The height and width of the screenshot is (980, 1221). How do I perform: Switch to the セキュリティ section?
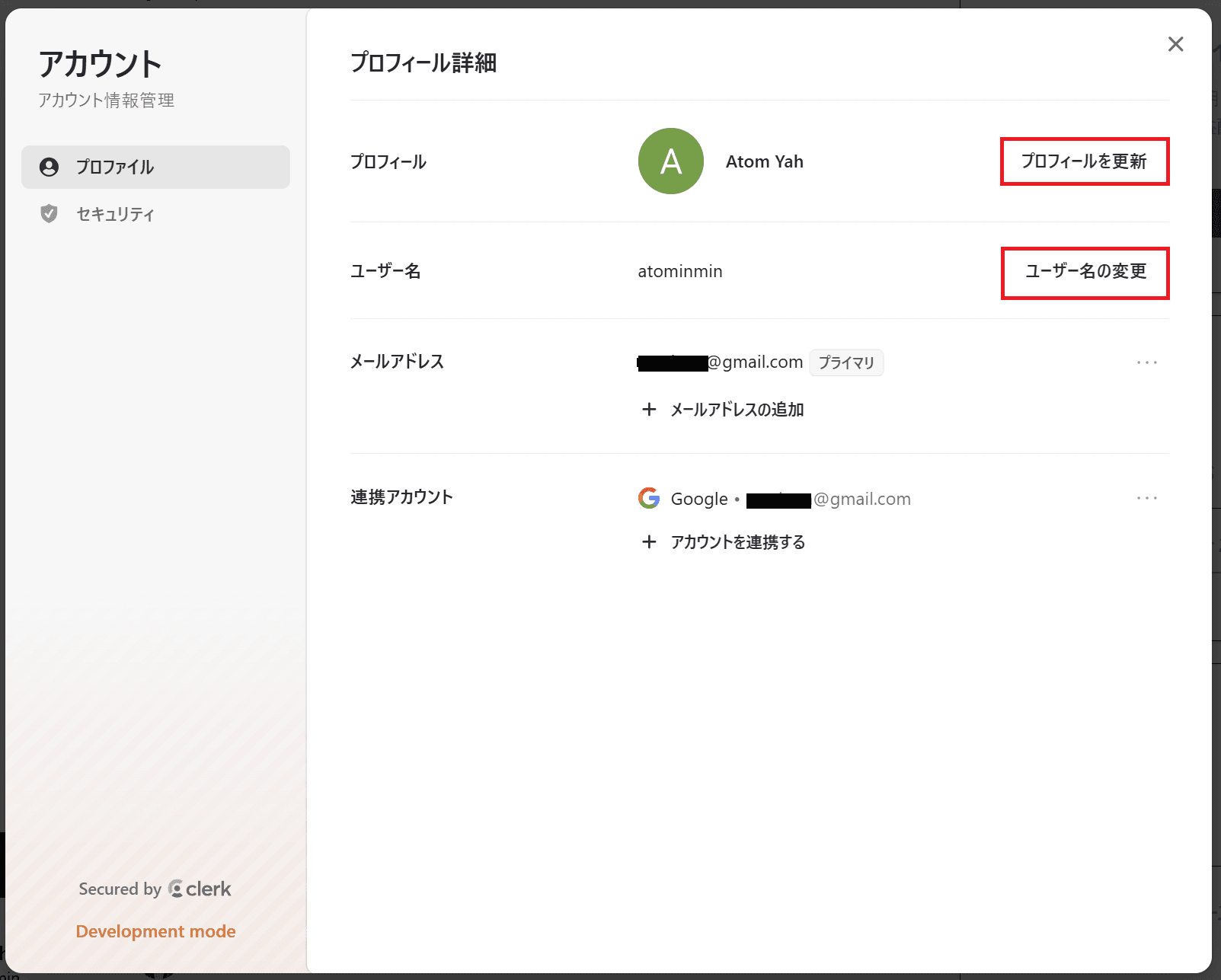click(x=114, y=214)
